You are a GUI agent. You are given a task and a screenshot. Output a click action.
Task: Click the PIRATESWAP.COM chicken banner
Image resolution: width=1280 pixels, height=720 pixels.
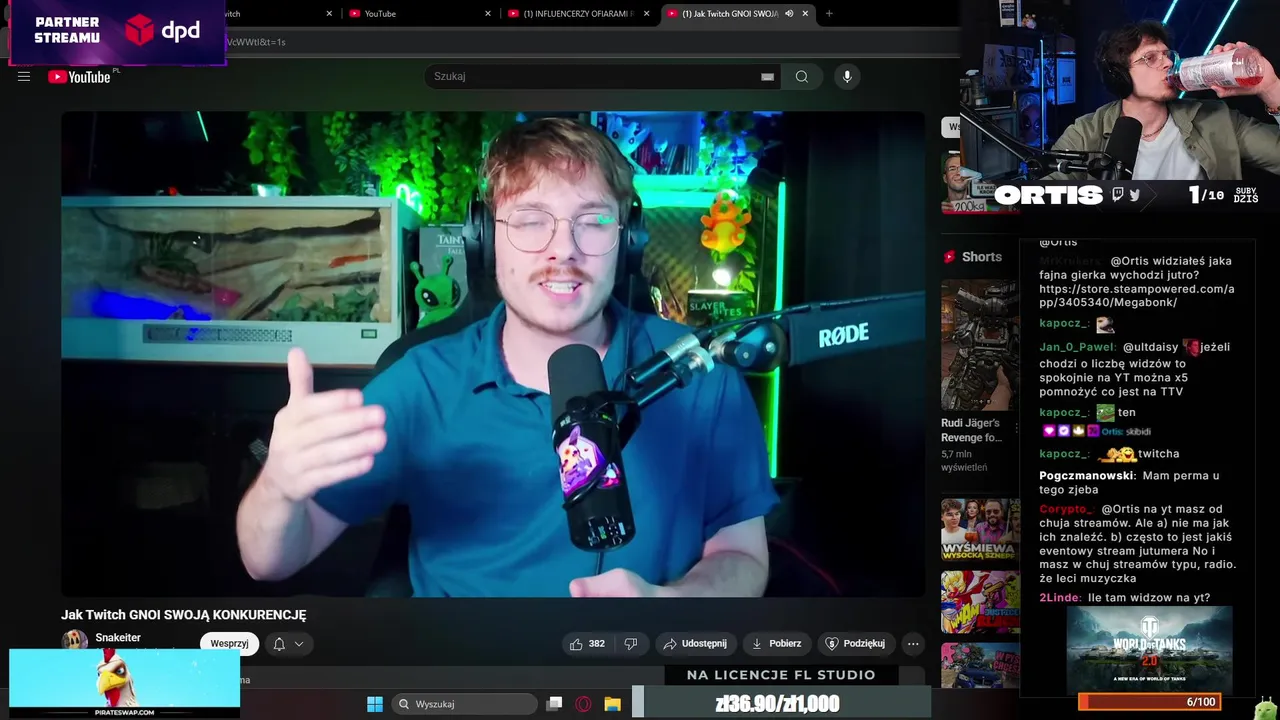125,684
